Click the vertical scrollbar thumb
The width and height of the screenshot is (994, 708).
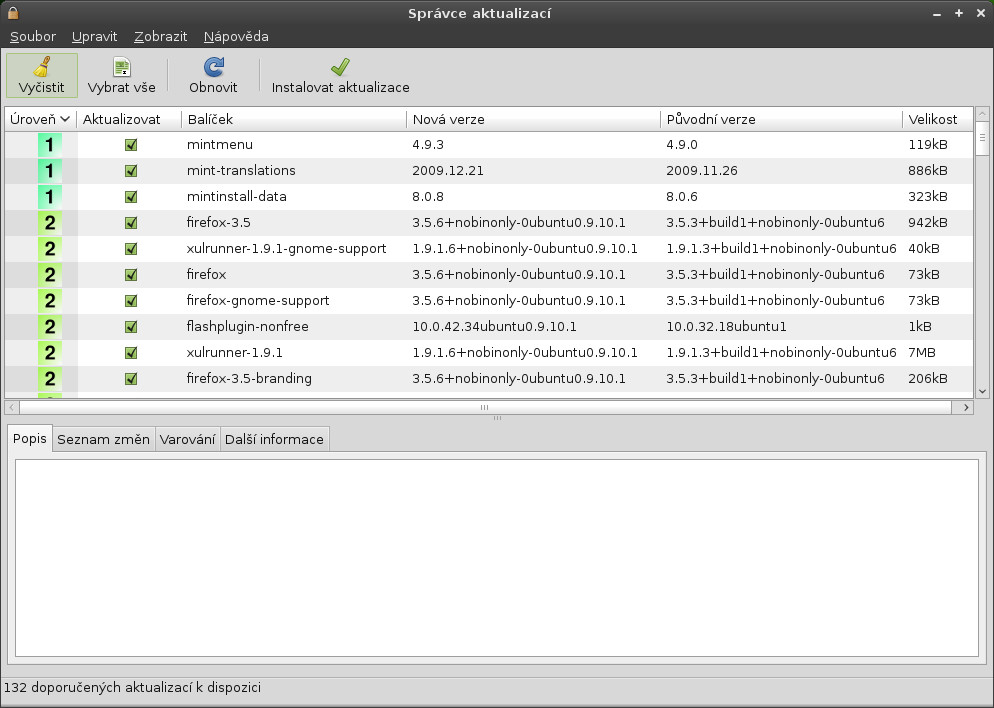[x=982, y=138]
